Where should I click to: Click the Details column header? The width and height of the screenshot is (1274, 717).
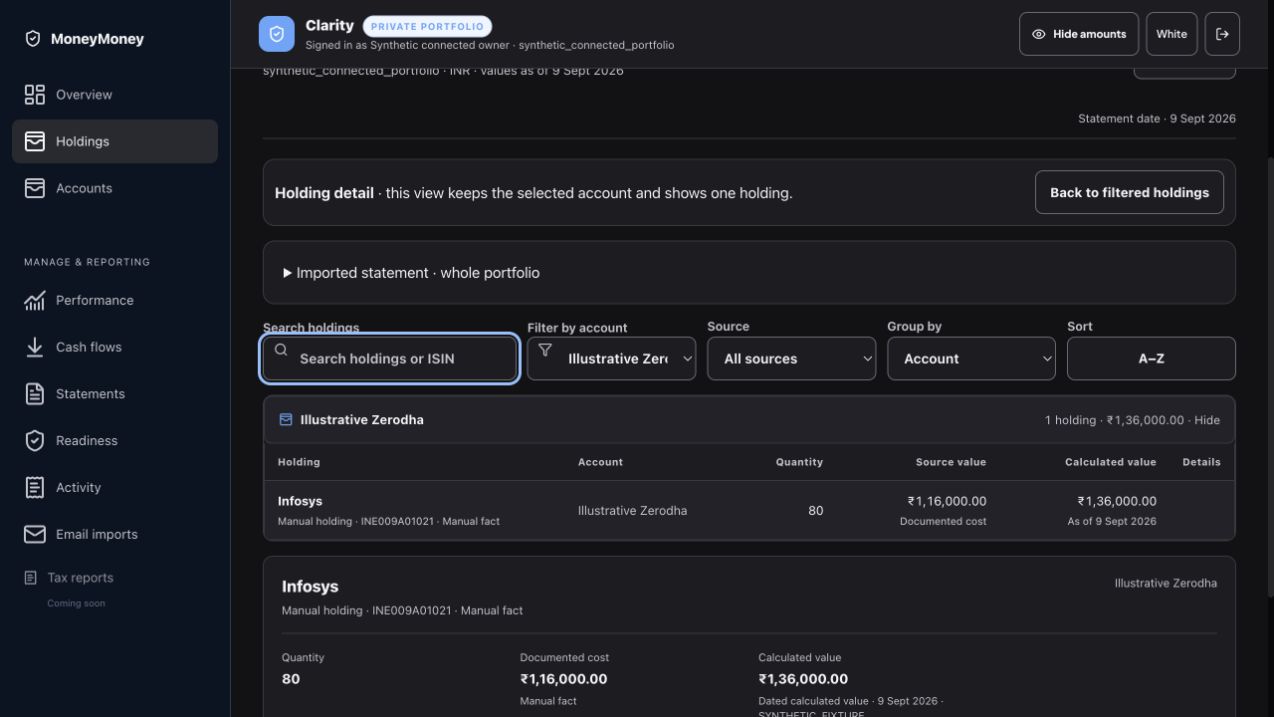tap(1201, 462)
